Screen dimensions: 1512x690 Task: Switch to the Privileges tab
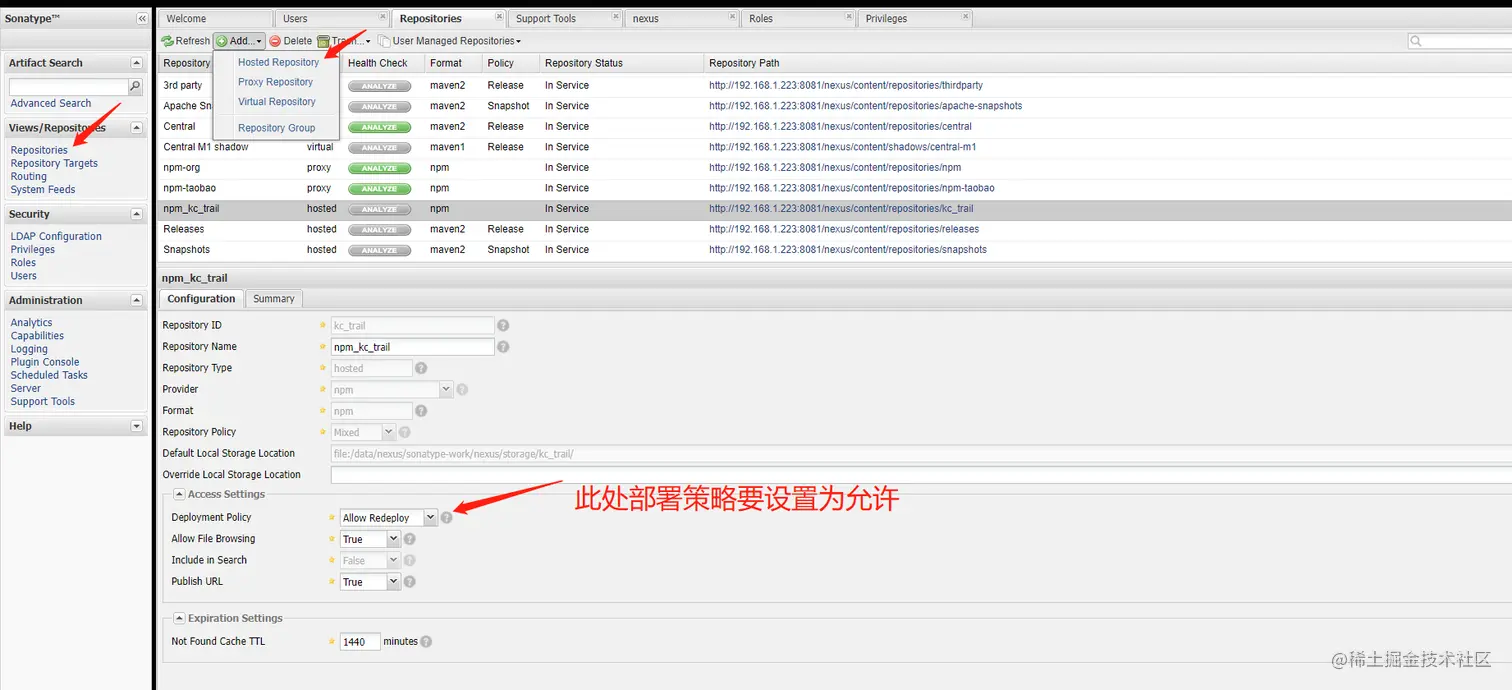[x=915, y=18]
